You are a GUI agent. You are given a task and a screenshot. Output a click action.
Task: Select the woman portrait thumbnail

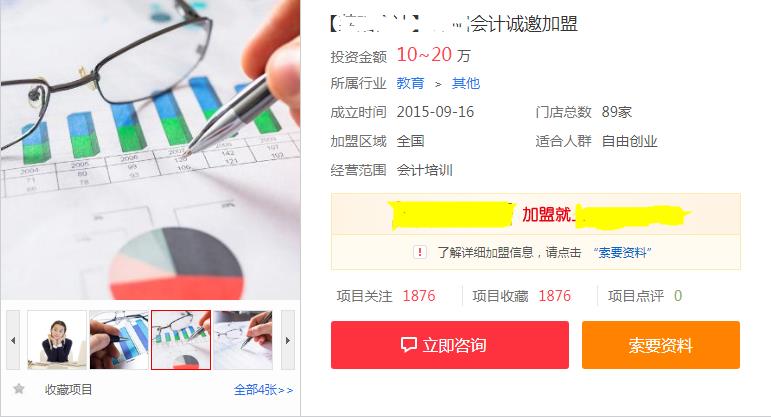[x=57, y=340]
